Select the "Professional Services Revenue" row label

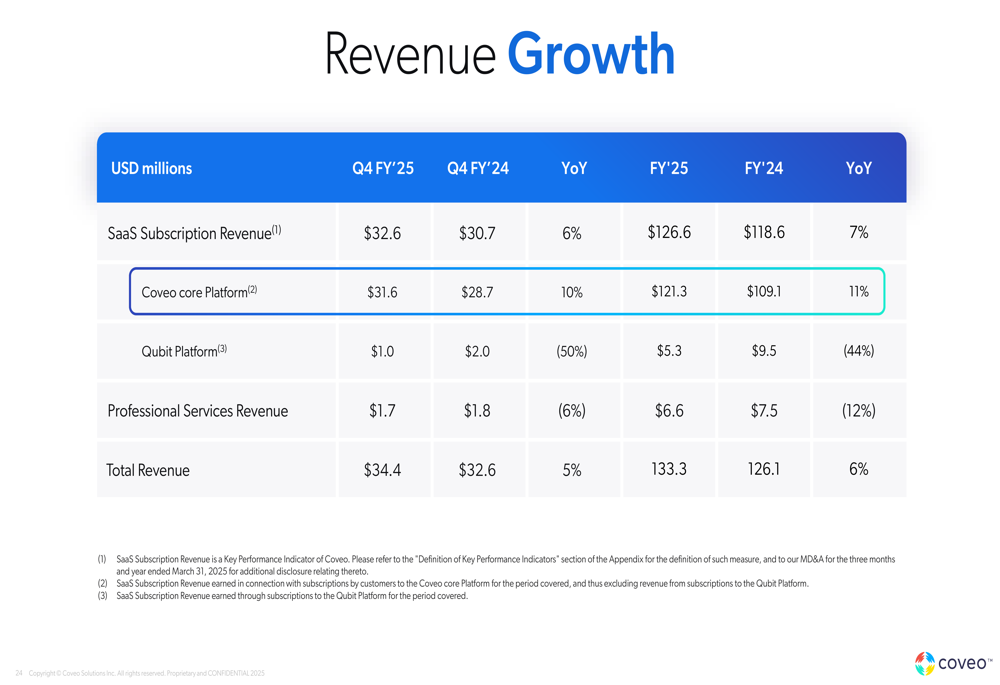[x=198, y=411]
